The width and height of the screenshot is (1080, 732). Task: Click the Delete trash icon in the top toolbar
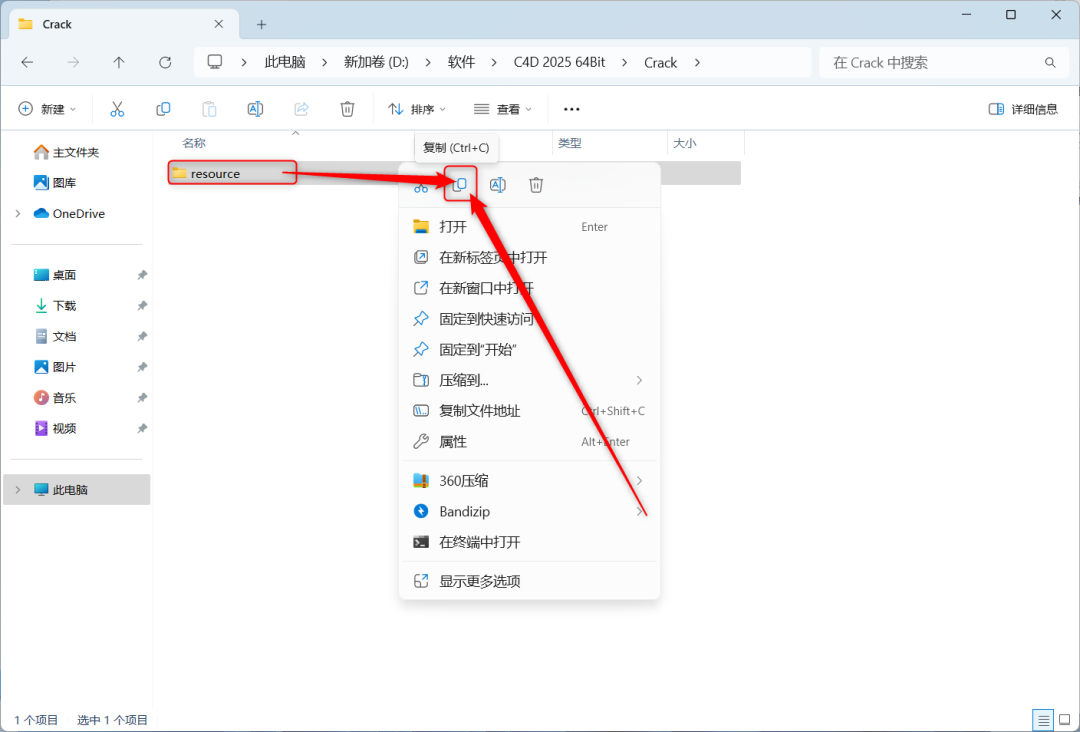[347, 109]
